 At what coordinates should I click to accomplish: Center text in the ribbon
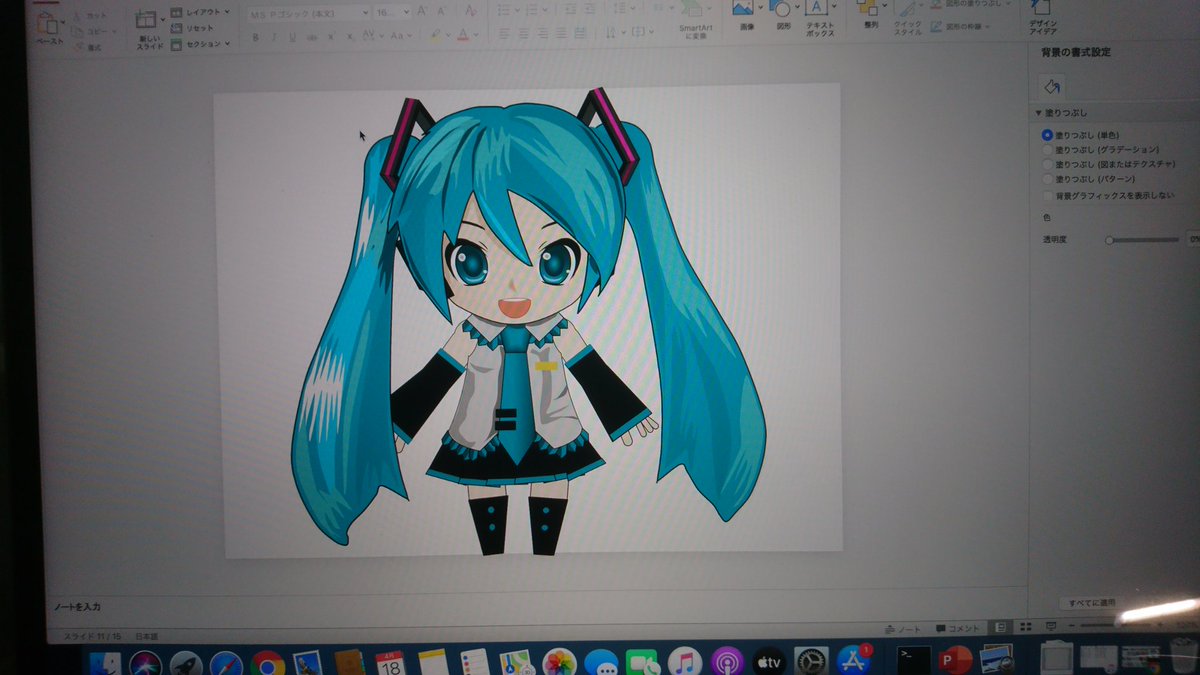(523, 33)
